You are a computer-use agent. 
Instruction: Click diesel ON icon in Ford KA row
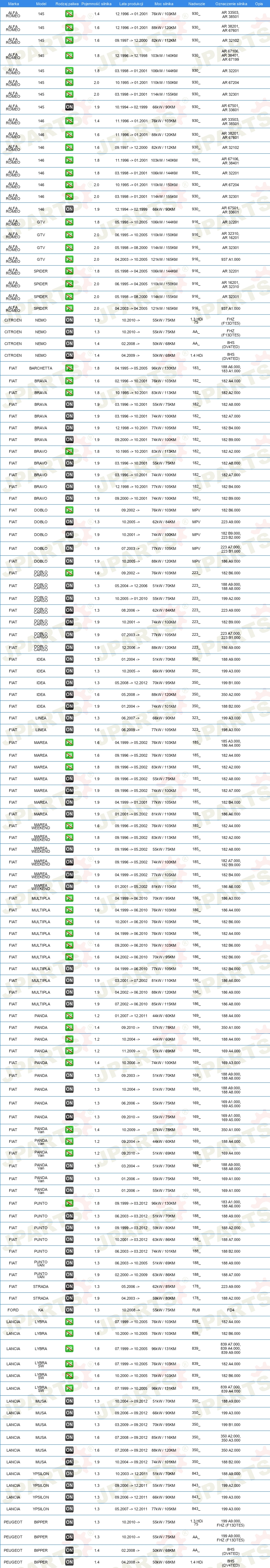pos(69,1310)
